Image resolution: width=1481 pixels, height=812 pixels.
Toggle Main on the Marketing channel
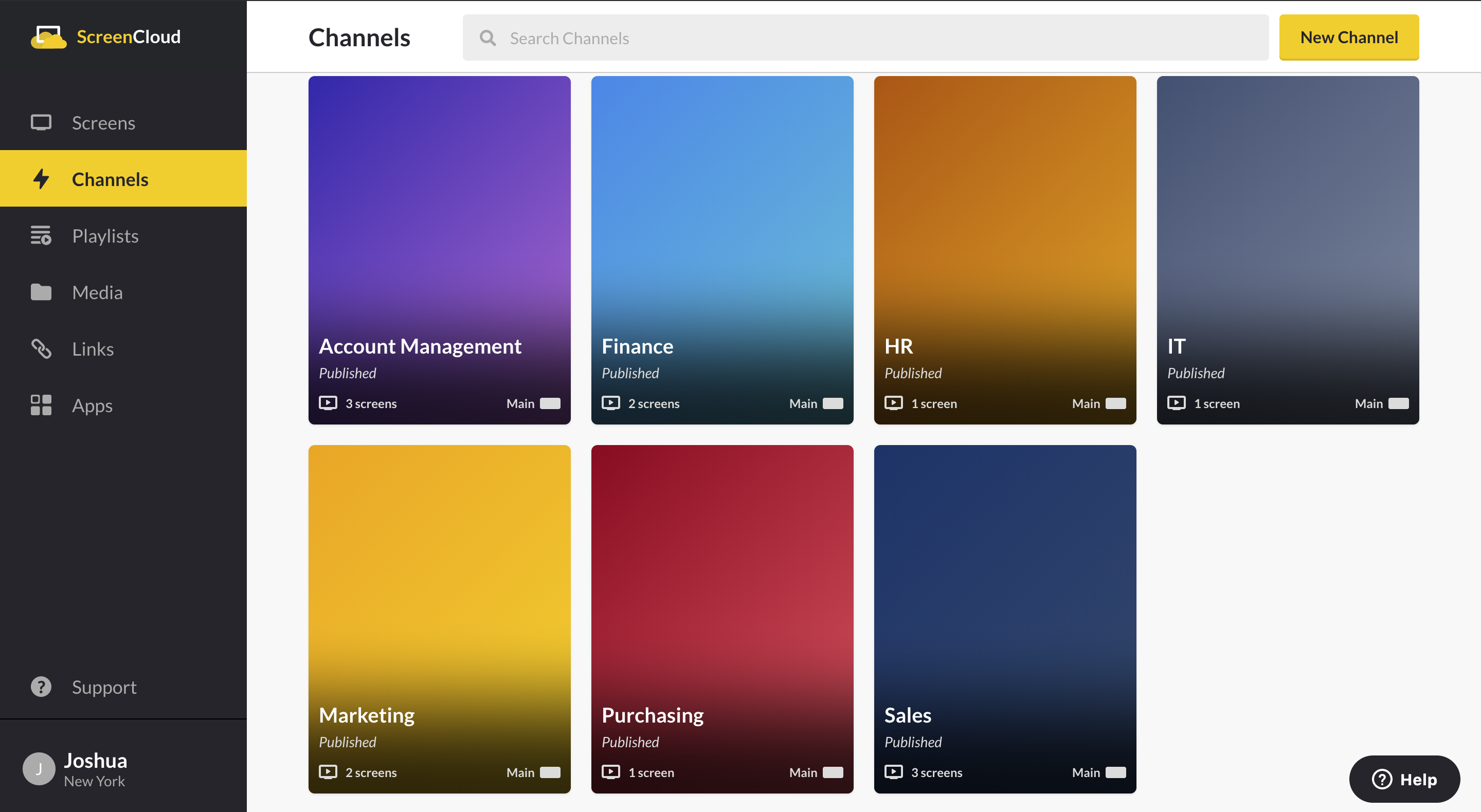point(550,772)
